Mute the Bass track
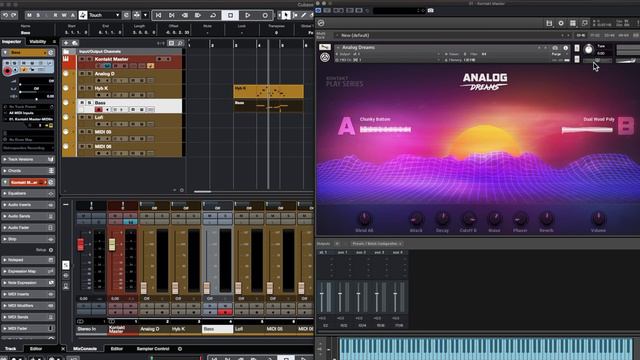The width and height of the screenshot is (640, 360). 82,102
